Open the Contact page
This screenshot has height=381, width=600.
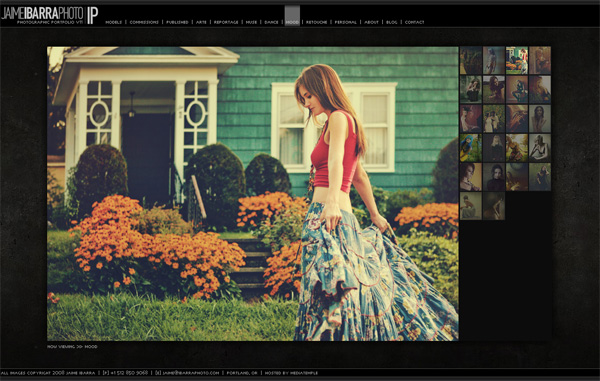pyautogui.click(x=414, y=22)
